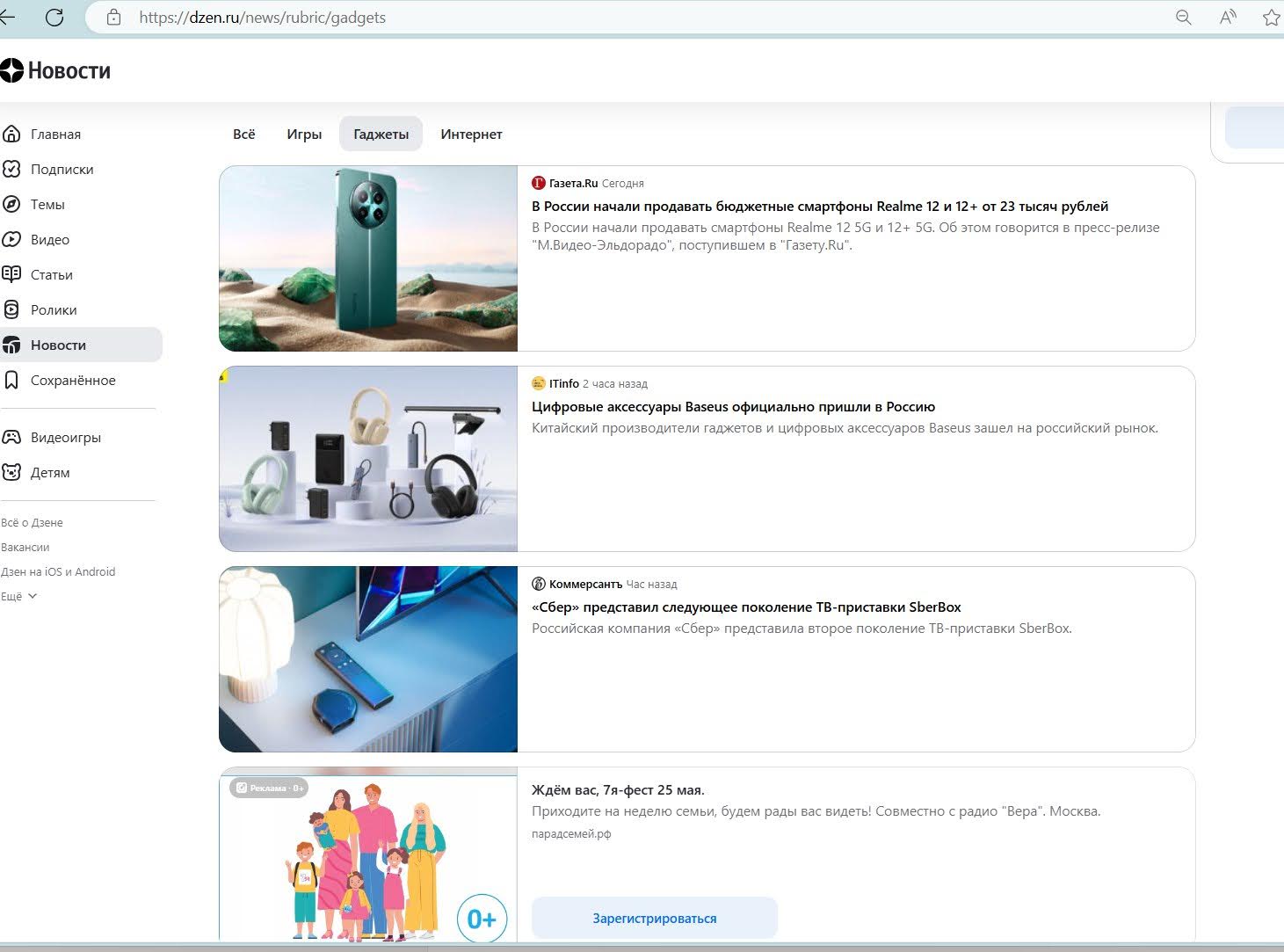Follow the Всё о Дзене link
Image resolution: width=1284 pixels, height=952 pixels.
32,522
